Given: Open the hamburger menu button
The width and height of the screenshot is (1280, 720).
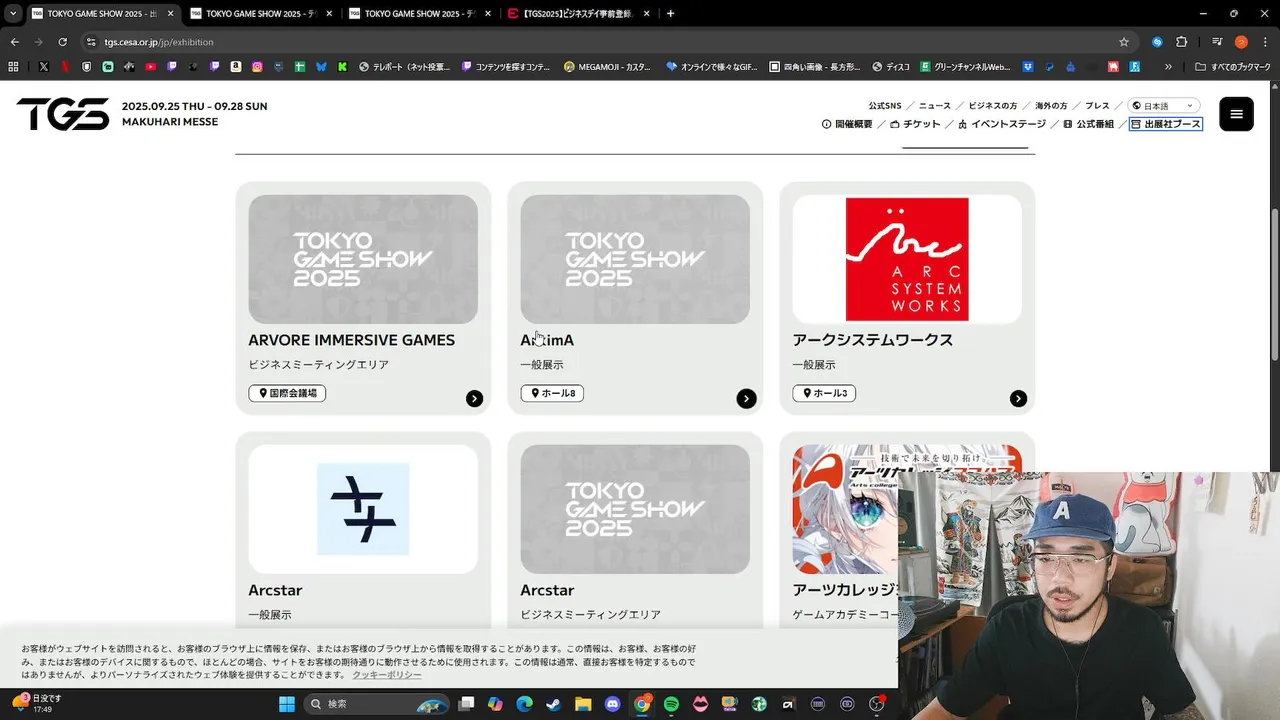Looking at the screenshot, I should click(1236, 114).
